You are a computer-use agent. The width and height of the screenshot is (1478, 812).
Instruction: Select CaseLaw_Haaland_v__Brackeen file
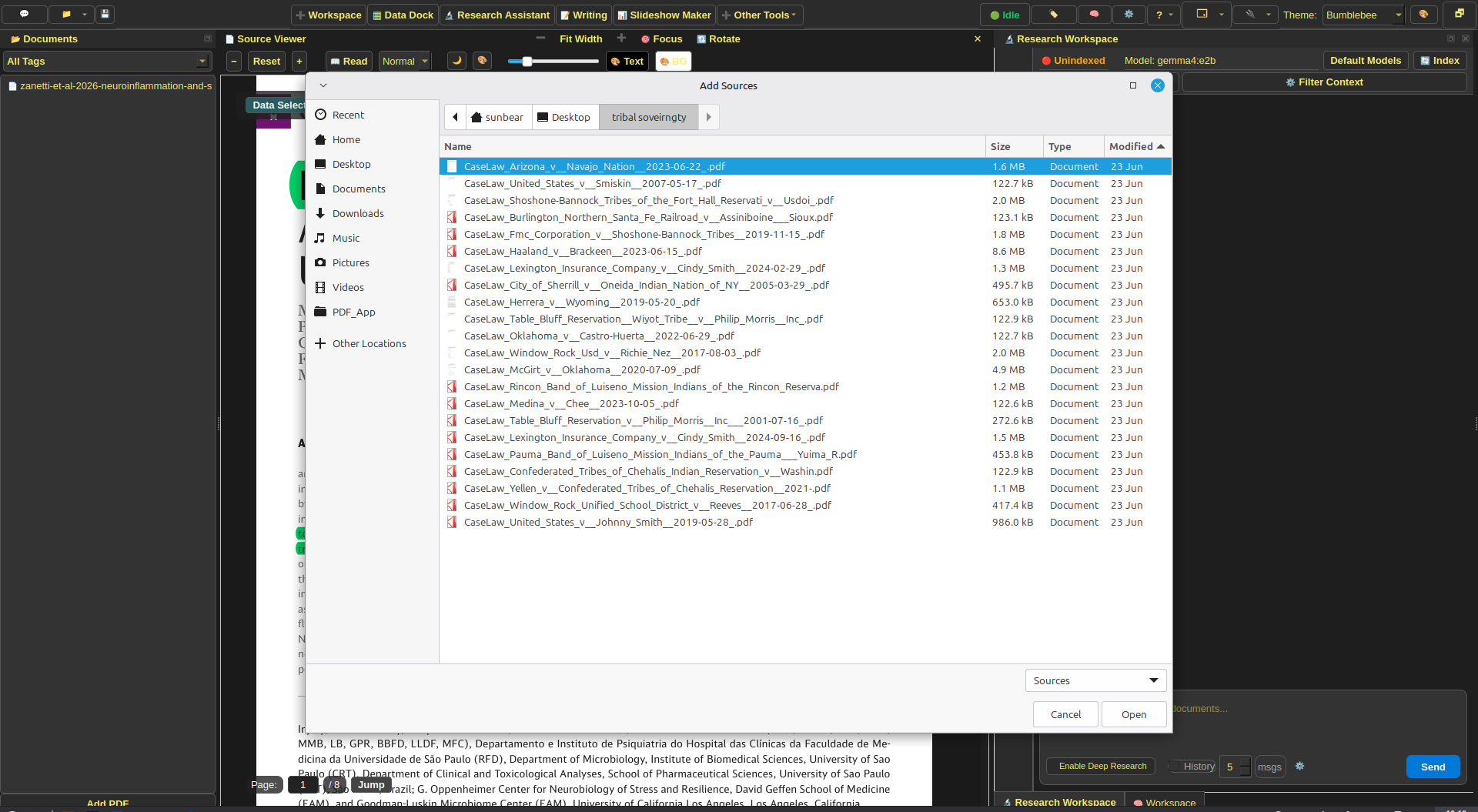click(x=805, y=251)
